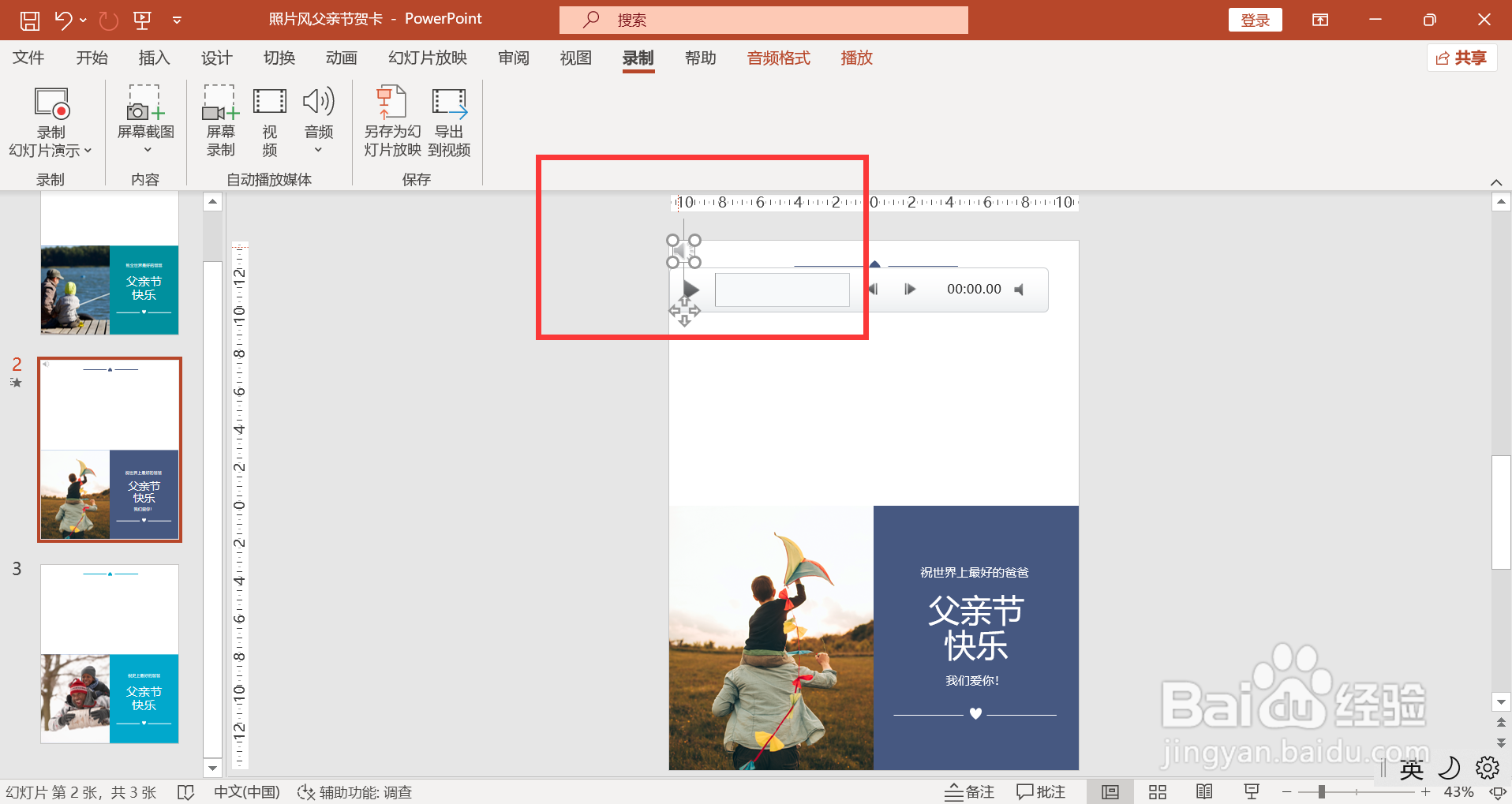1512x804 pixels.
Task: Switch to the 播放 playback tab
Action: [857, 58]
